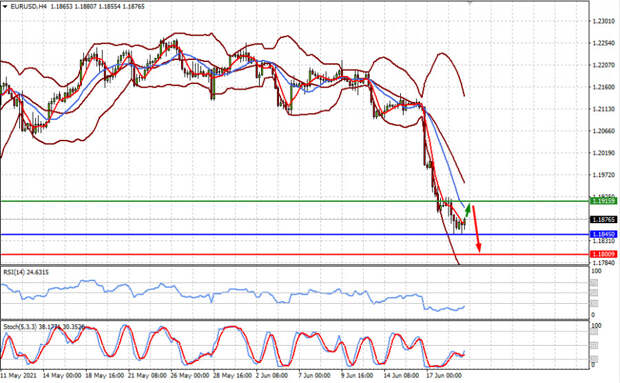Click the 17 Jun 00:00 date label
The width and height of the screenshot is (620, 383).
(x=444, y=375)
